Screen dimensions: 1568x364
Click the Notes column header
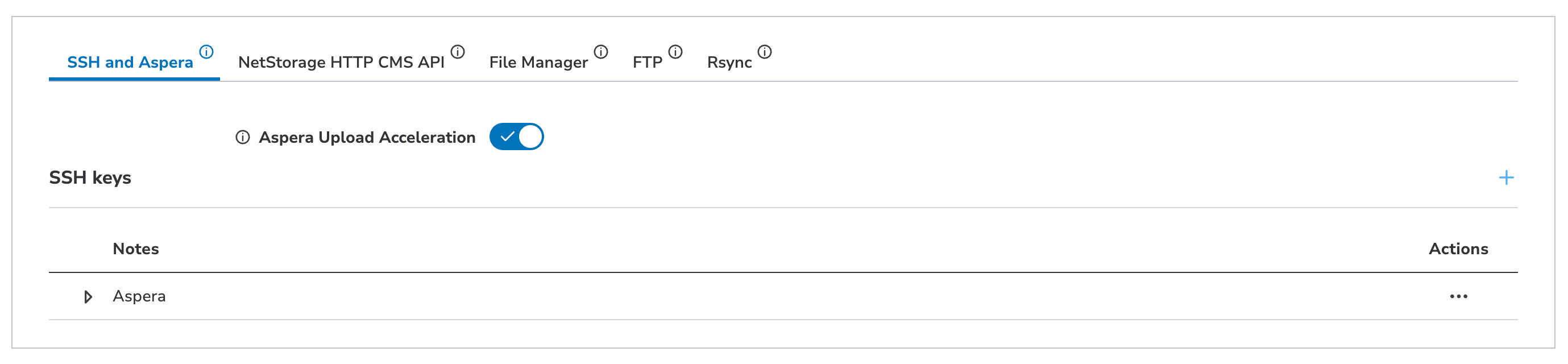pos(136,249)
